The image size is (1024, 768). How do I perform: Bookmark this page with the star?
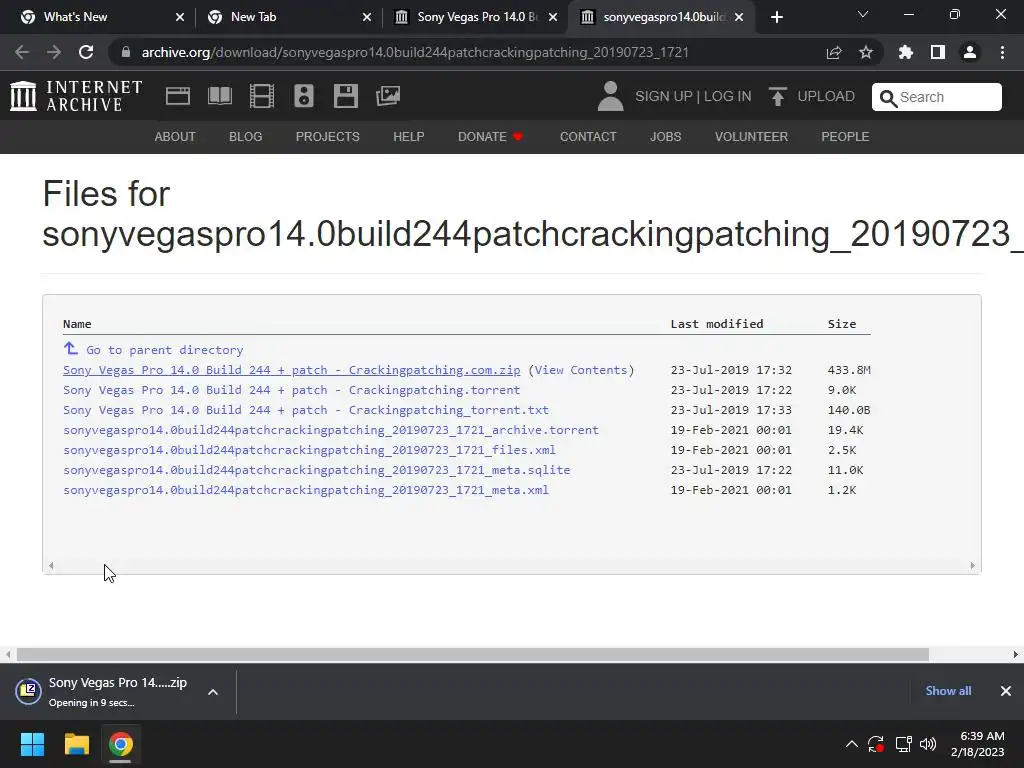click(x=866, y=52)
